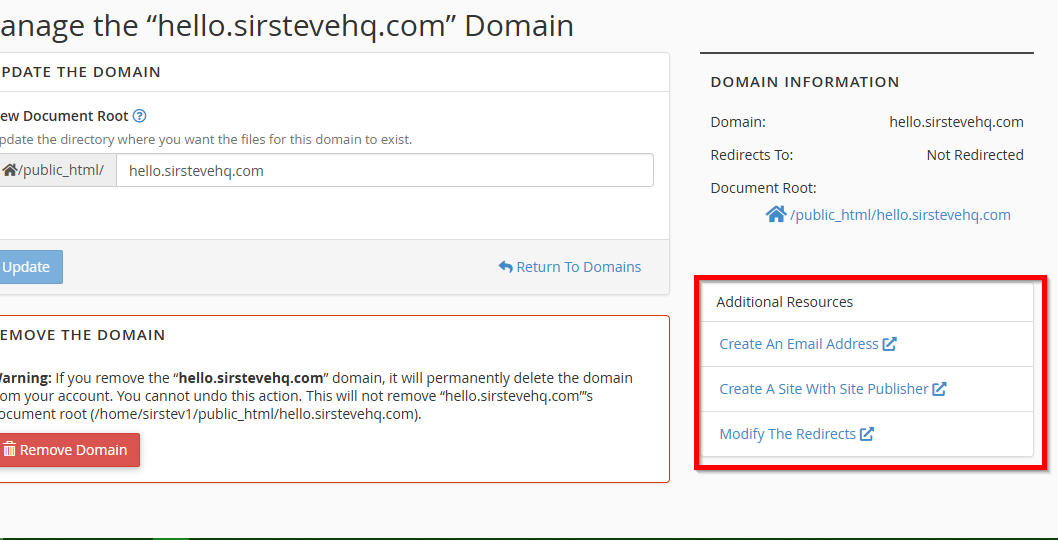Open the New Document Root help icon
The height and width of the screenshot is (540, 1058).
coord(139,116)
